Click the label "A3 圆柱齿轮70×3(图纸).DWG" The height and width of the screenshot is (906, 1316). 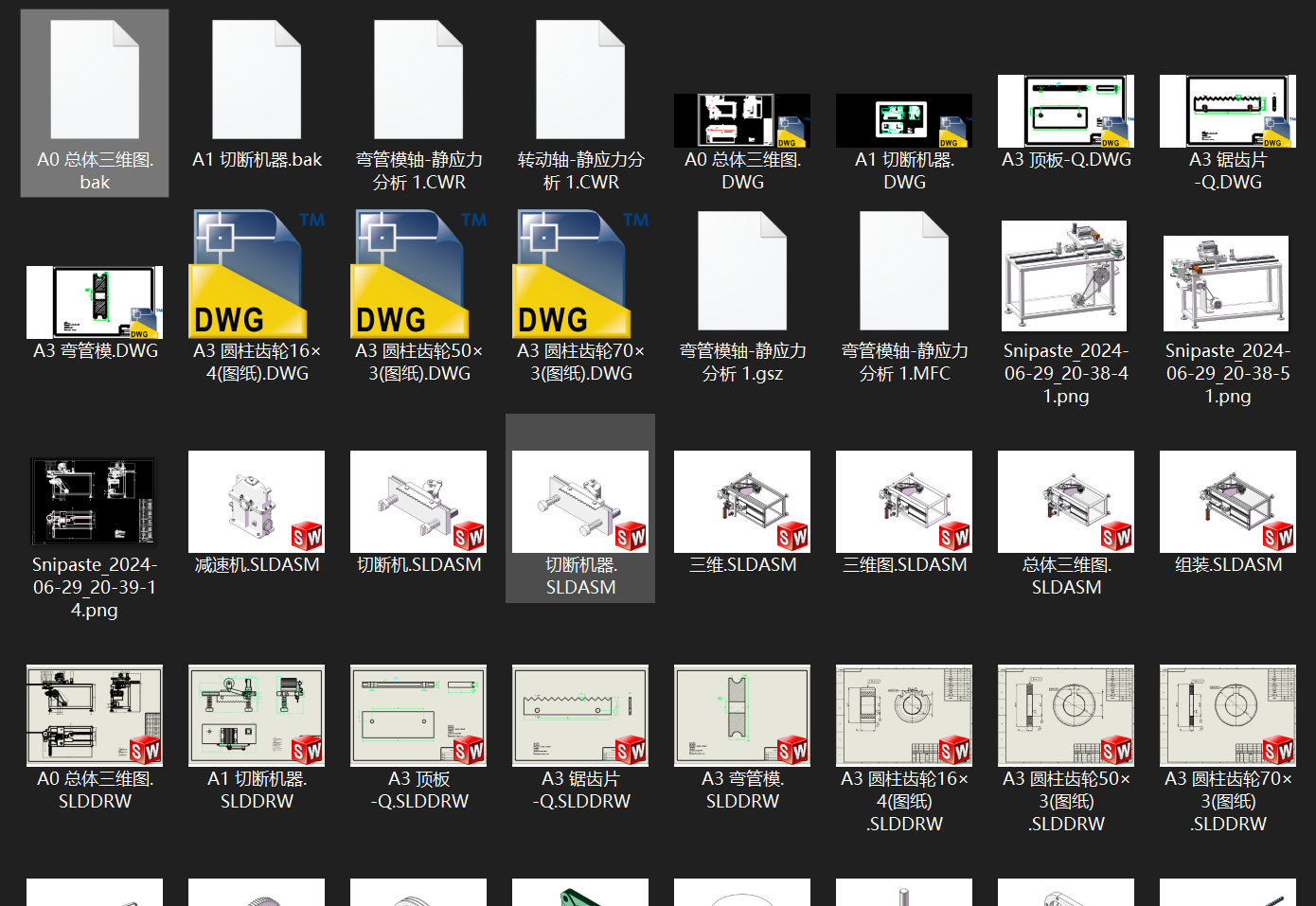[x=580, y=363]
